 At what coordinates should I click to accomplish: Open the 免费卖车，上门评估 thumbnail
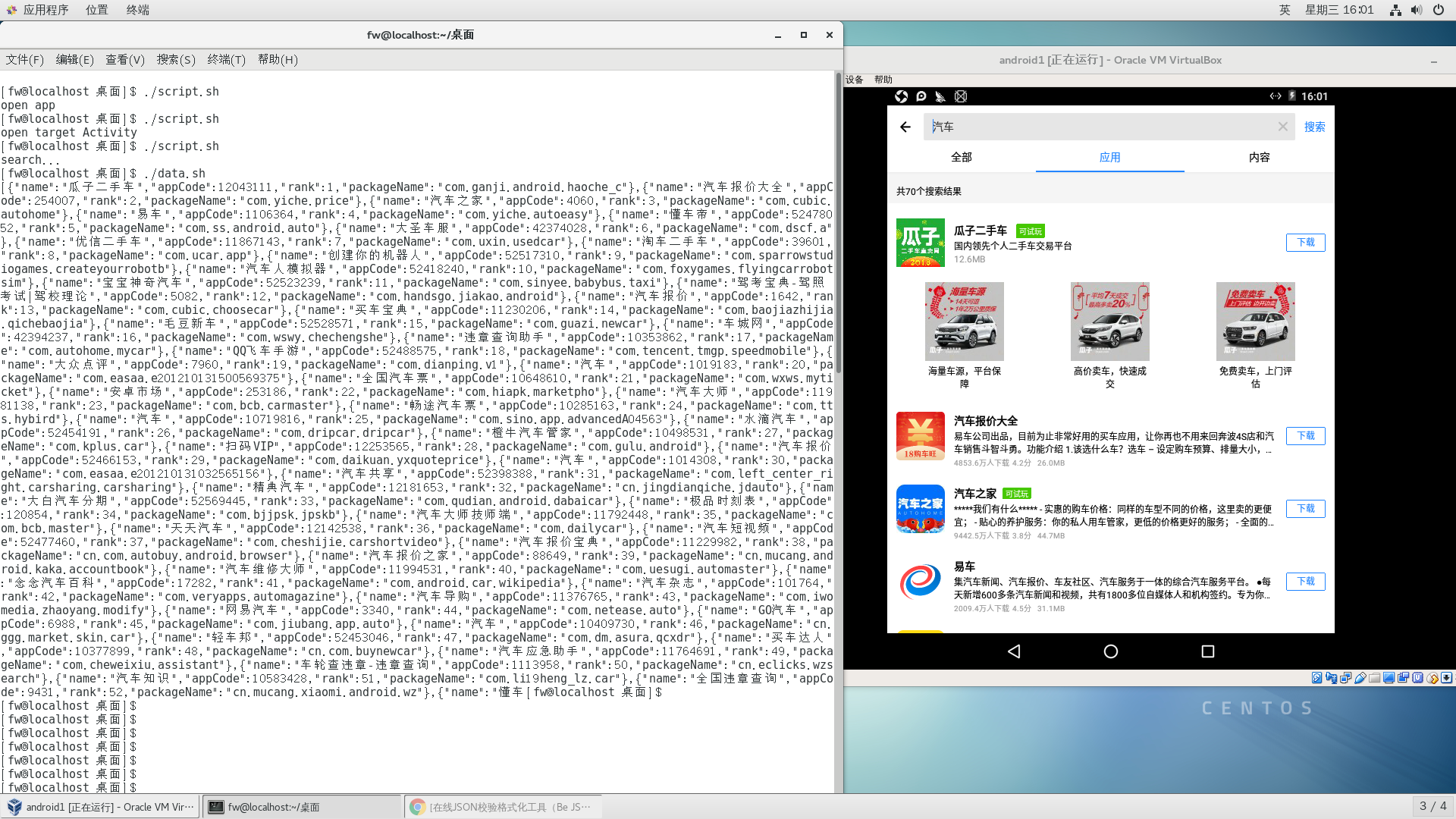[1256, 322]
